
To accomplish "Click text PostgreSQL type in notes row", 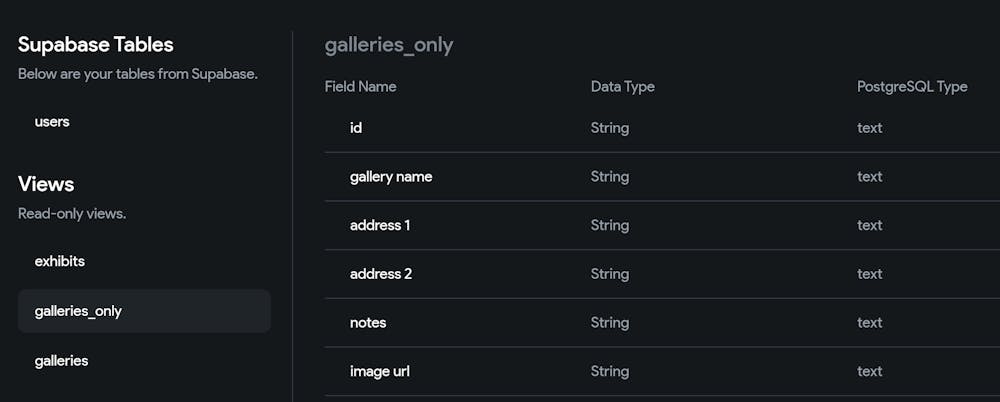I will (870, 323).
